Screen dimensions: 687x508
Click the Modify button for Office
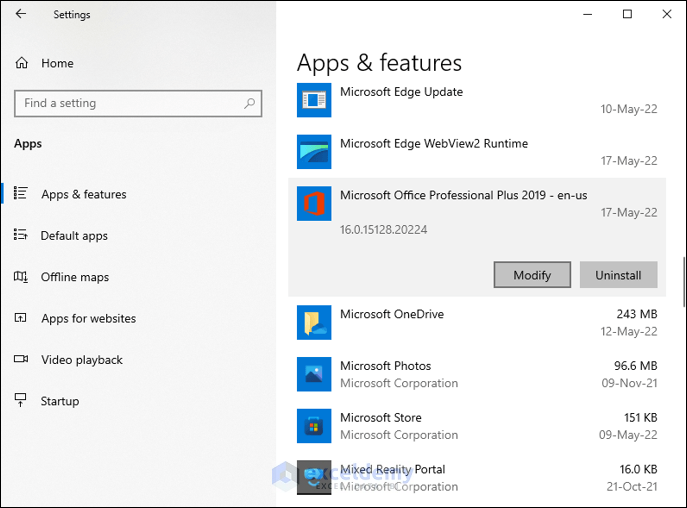coord(532,275)
